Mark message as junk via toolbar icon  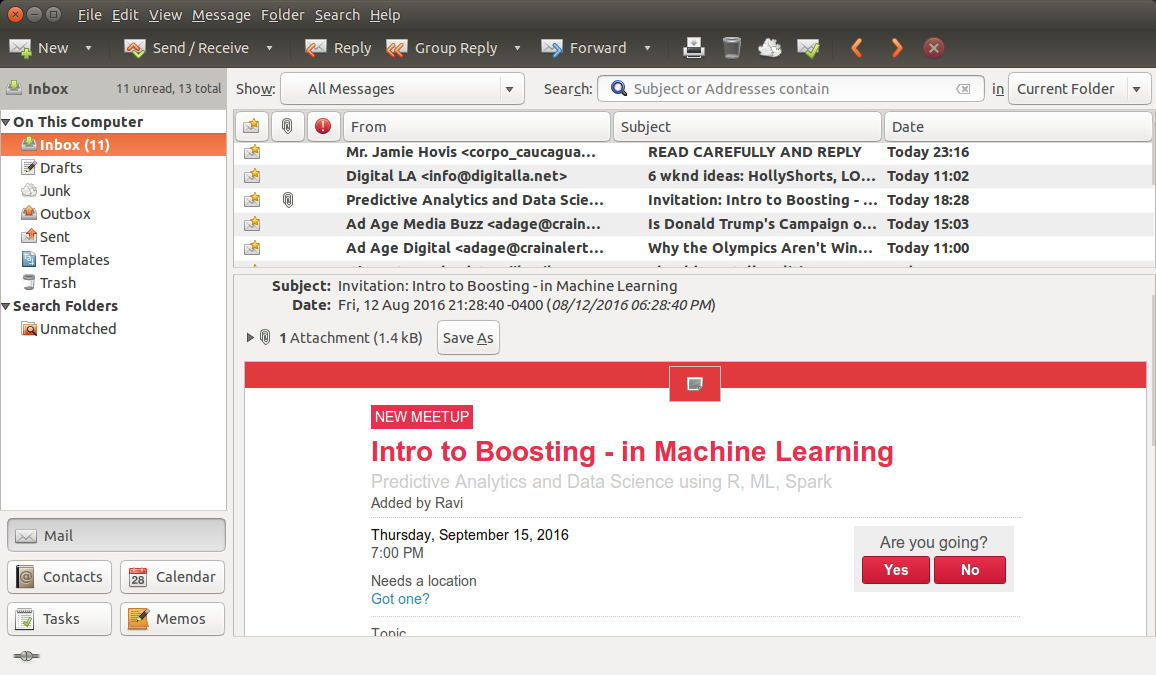tap(770, 48)
